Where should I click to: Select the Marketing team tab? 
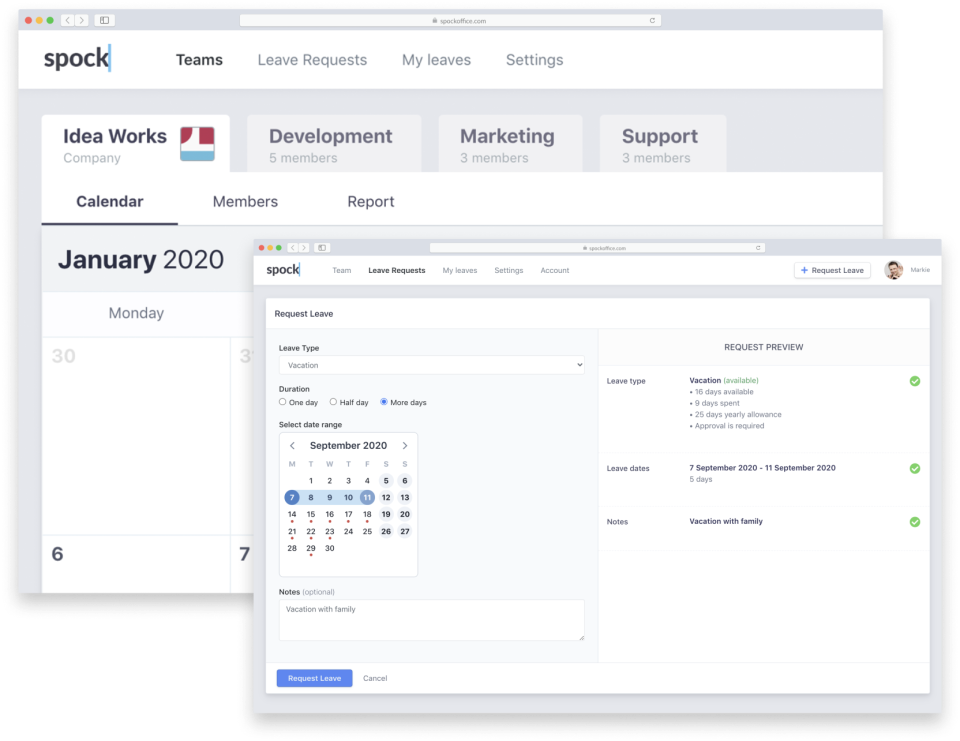coord(511,144)
